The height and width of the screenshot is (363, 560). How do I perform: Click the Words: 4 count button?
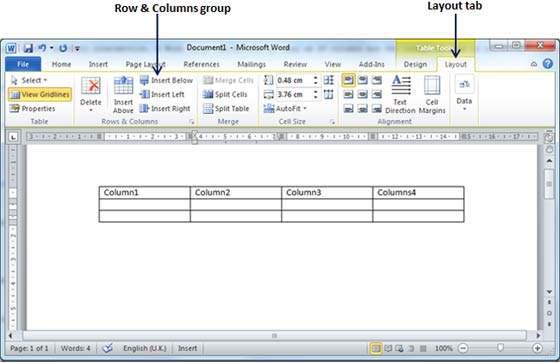click(75, 348)
